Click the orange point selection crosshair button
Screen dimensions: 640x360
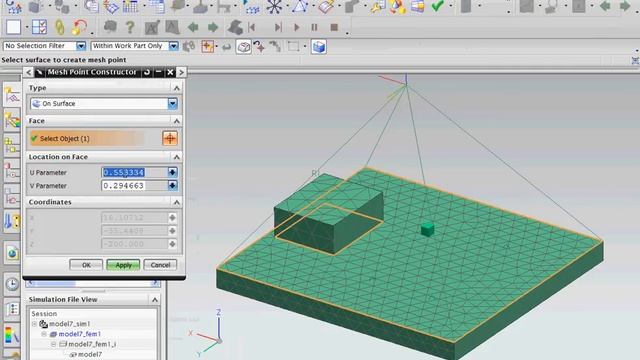point(170,138)
